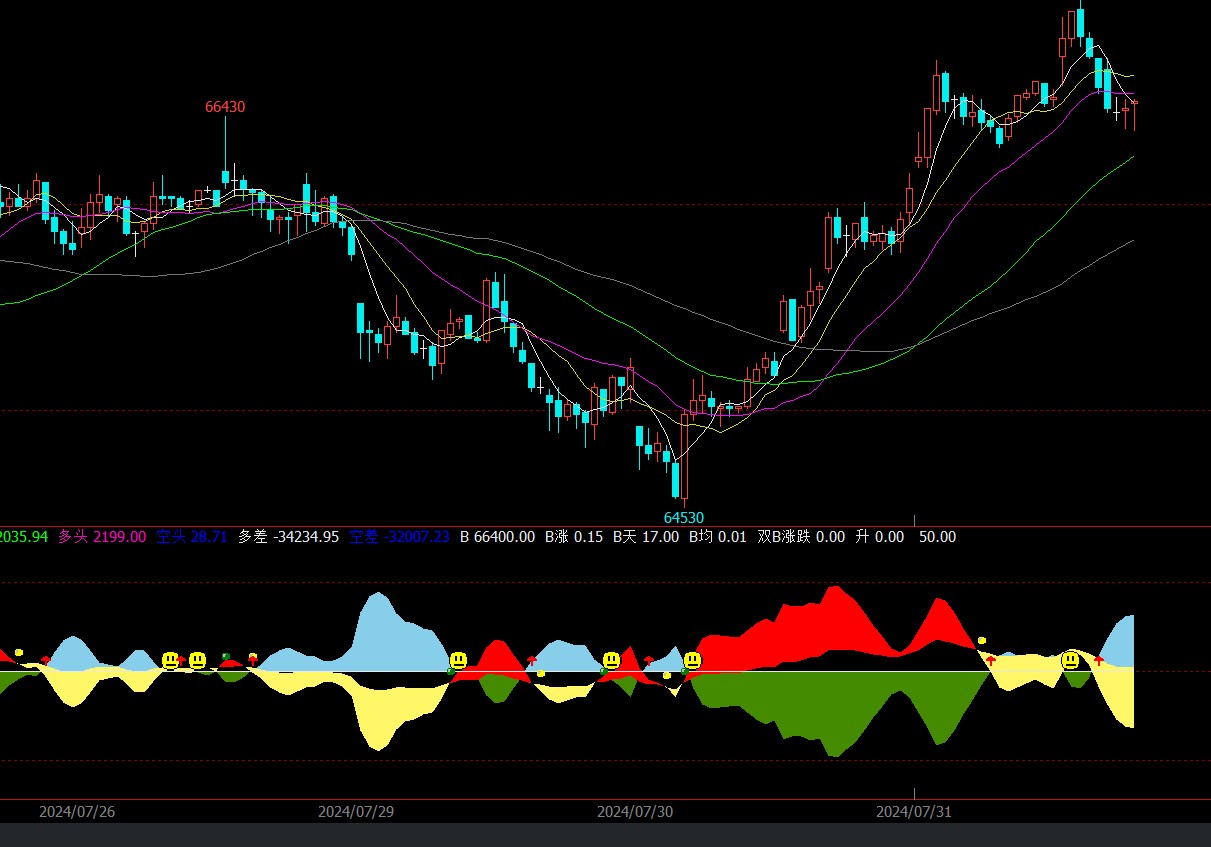Jump to the 2024/07/30 date marker
Image resolution: width=1211 pixels, height=847 pixels.
635,812
